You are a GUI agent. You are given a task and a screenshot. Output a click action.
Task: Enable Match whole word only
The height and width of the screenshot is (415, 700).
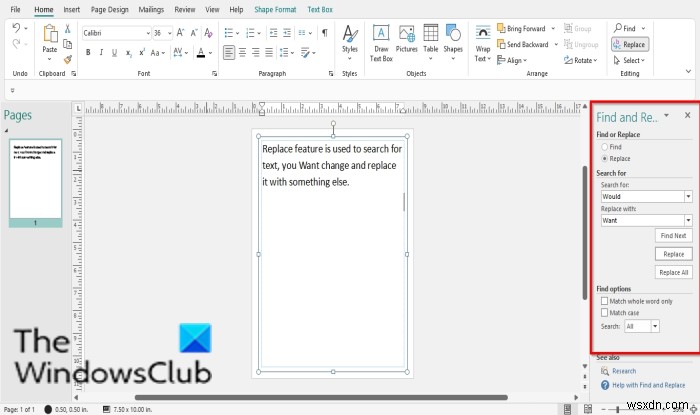pos(604,301)
